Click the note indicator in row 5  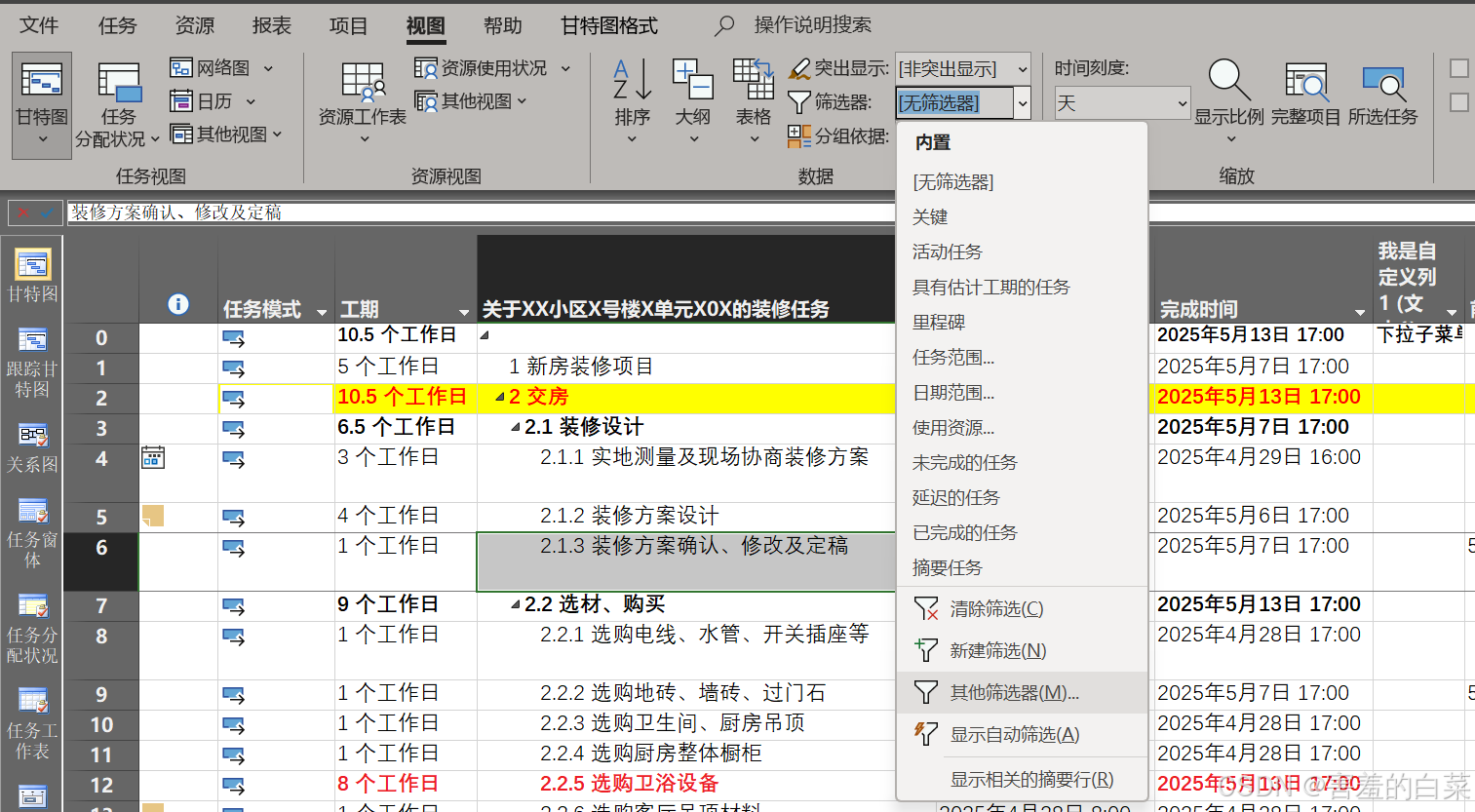(x=153, y=516)
